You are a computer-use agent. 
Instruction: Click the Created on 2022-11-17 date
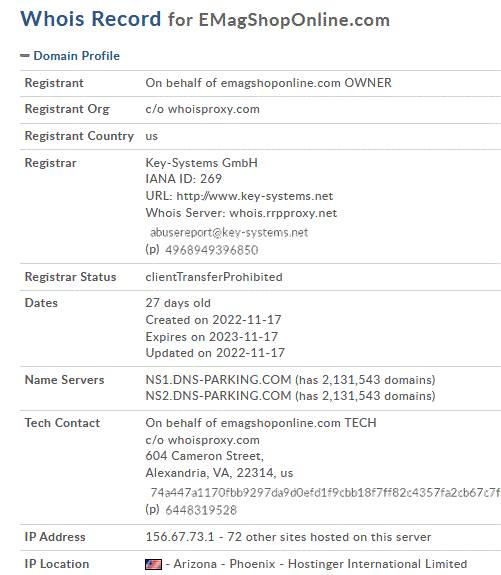213,320
